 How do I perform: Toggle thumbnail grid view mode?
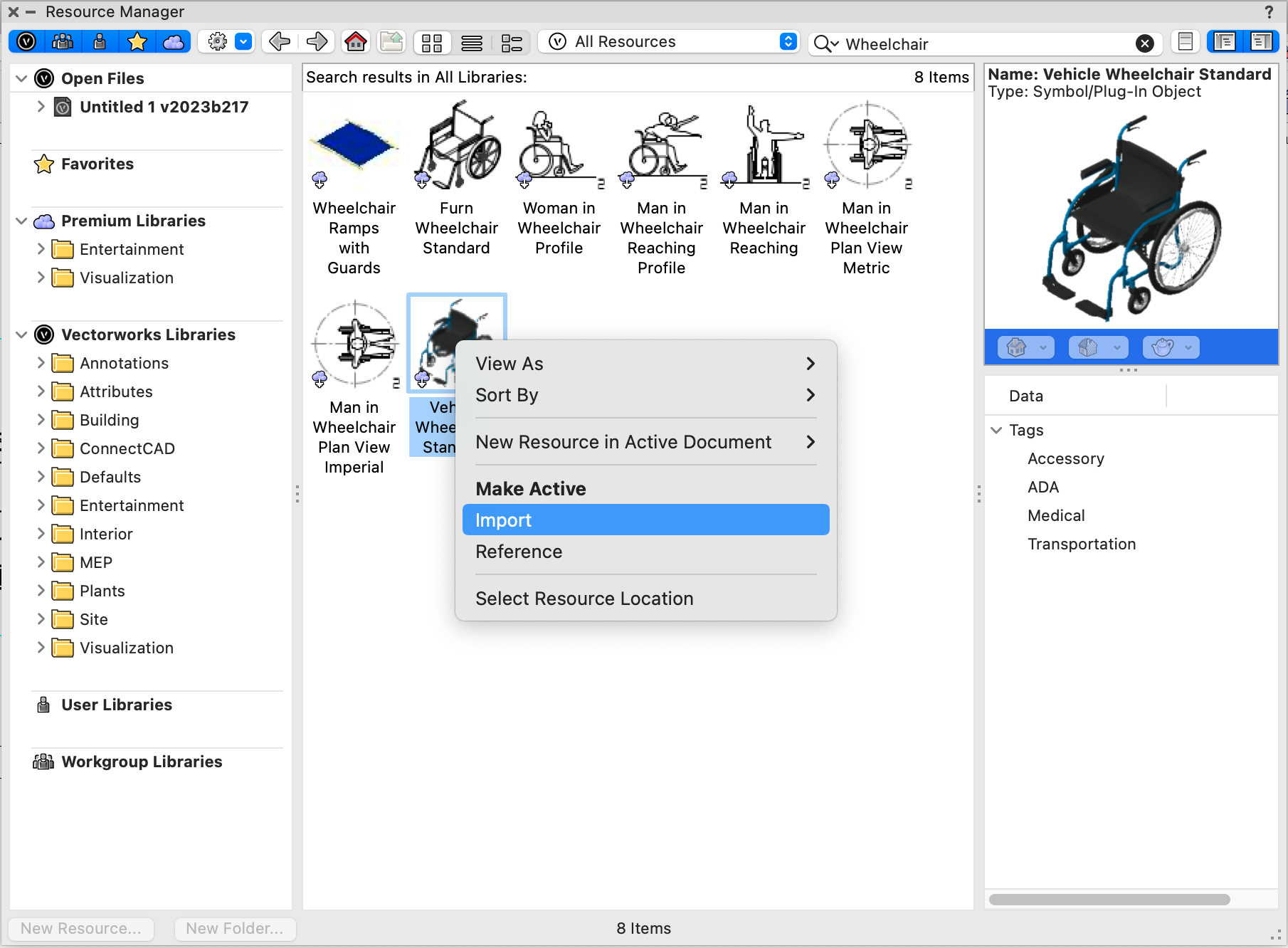(431, 41)
